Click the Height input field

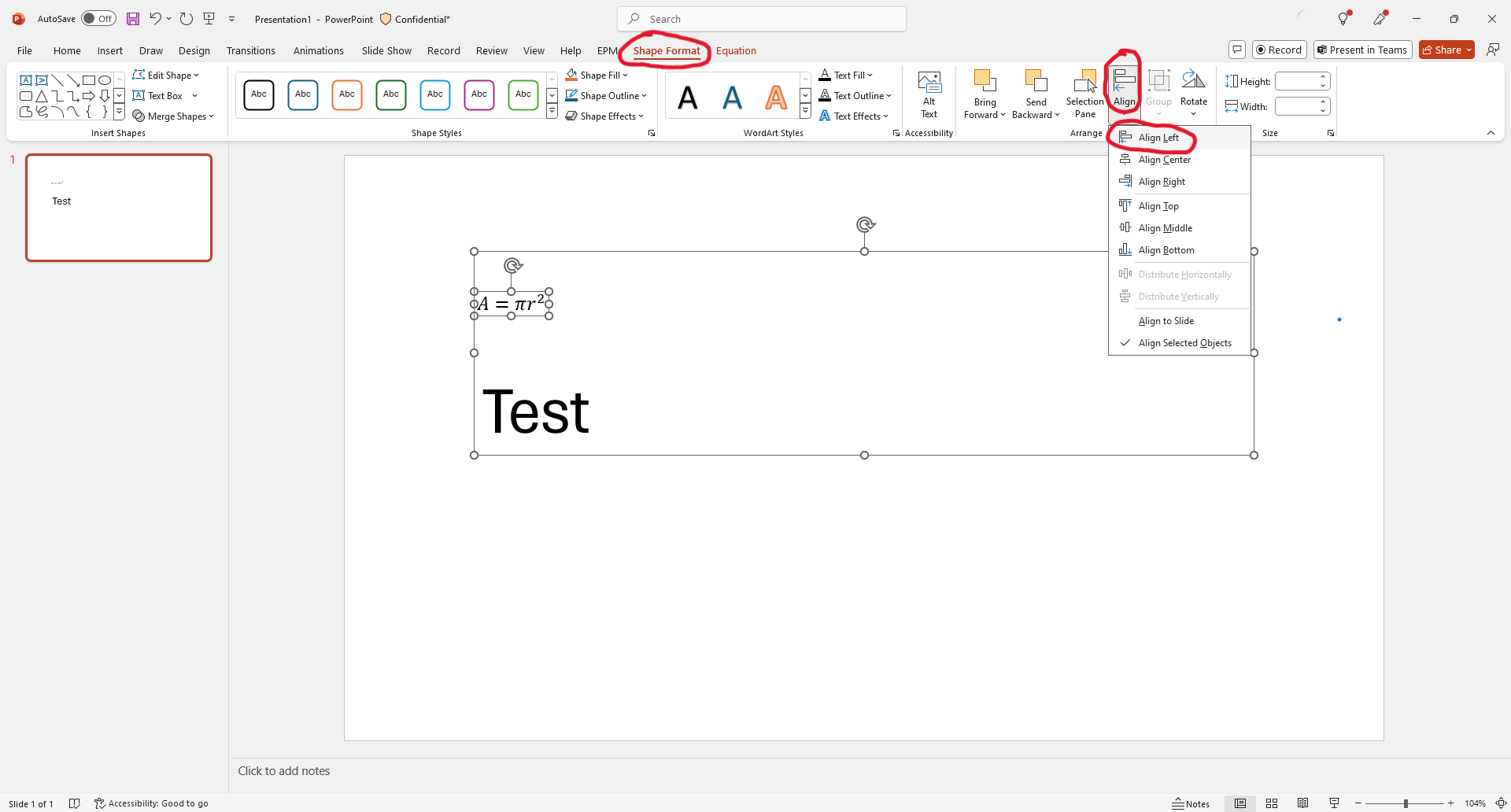[x=1296, y=81]
